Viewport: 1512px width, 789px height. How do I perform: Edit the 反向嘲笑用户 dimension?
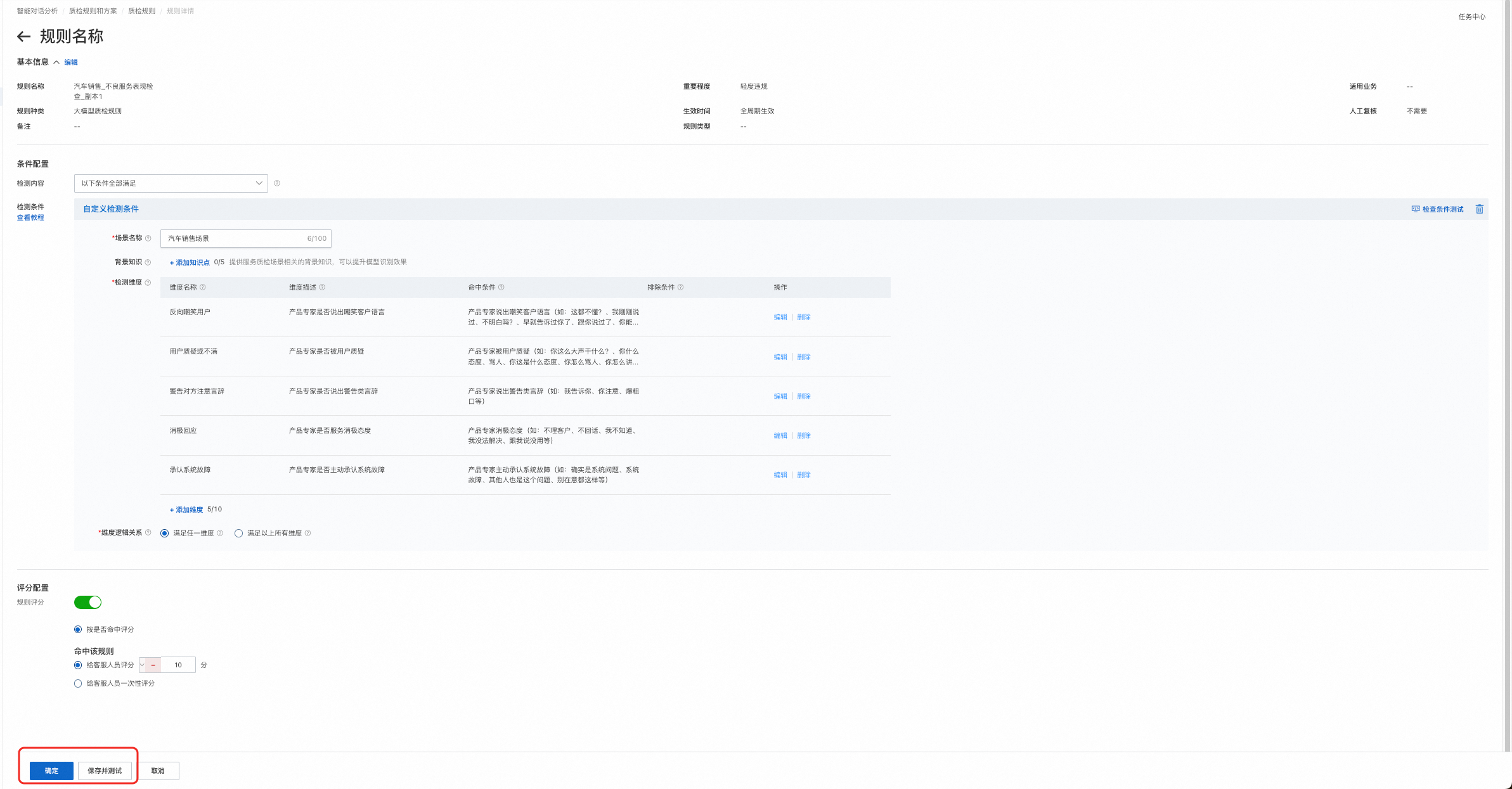pyautogui.click(x=780, y=317)
